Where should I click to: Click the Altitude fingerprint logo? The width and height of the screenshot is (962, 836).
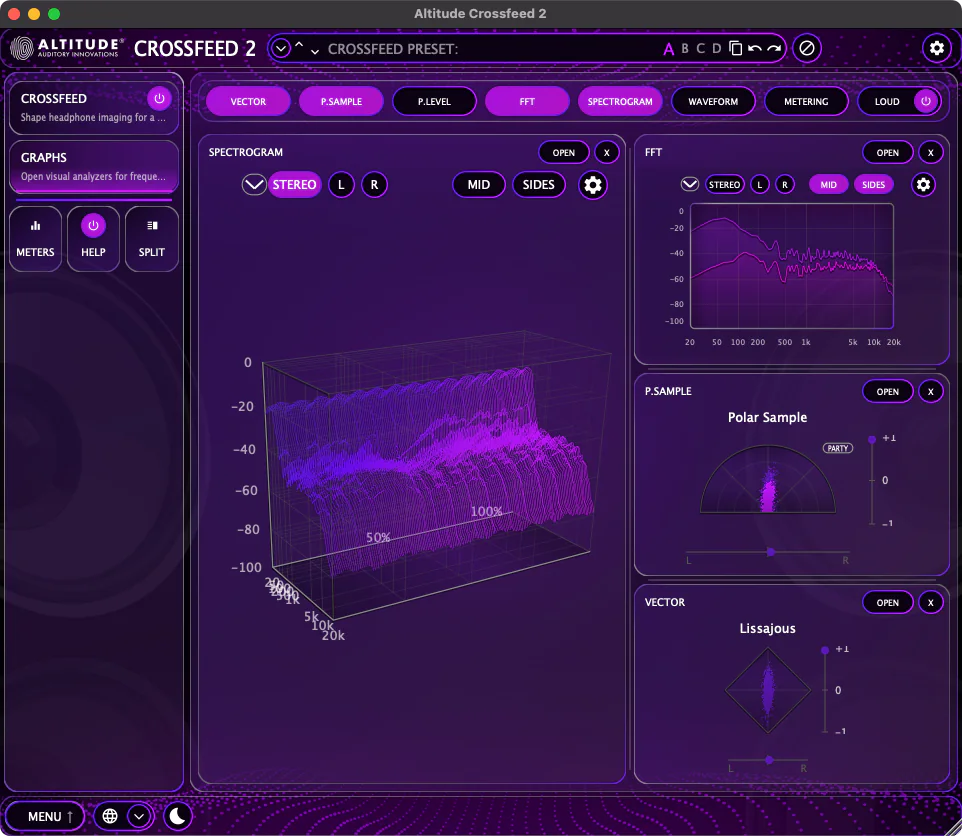pyautogui.click(x=22, y=48)
